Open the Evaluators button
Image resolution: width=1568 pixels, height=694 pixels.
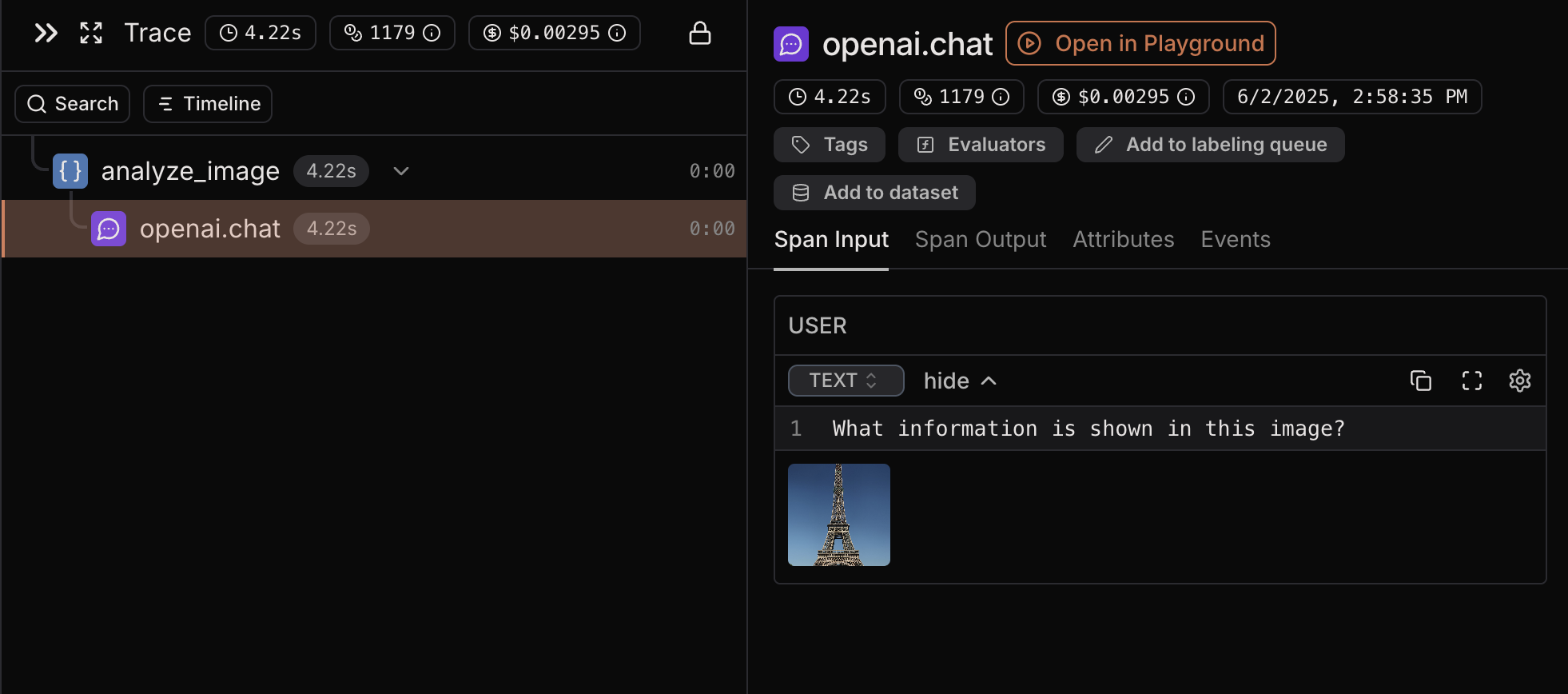[x=981, y=145]
